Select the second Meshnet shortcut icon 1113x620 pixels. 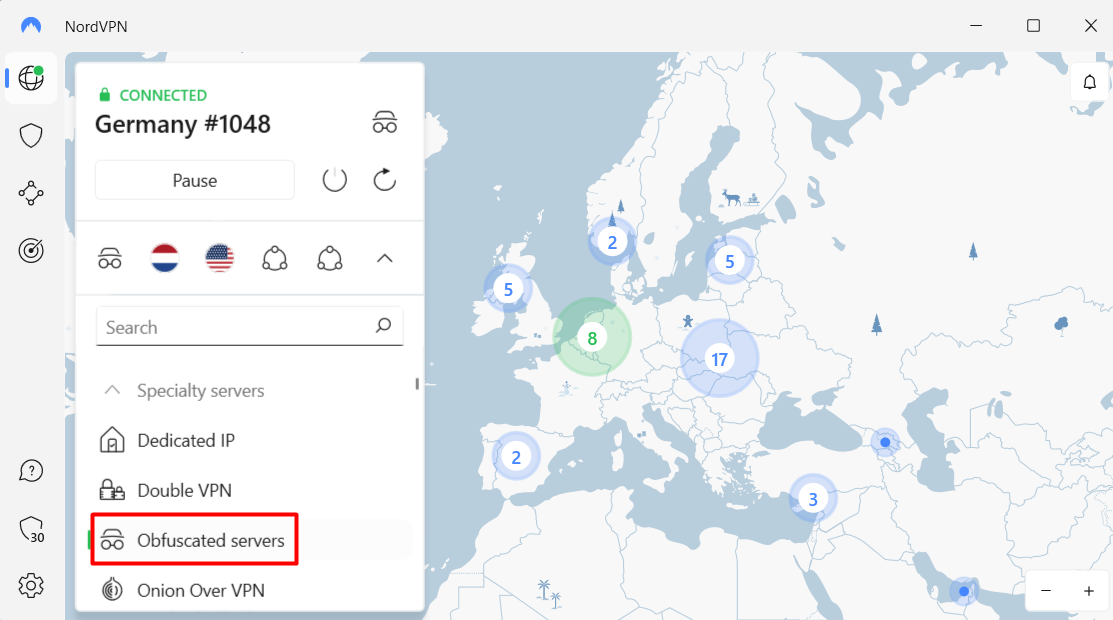[x=329, y=259]
